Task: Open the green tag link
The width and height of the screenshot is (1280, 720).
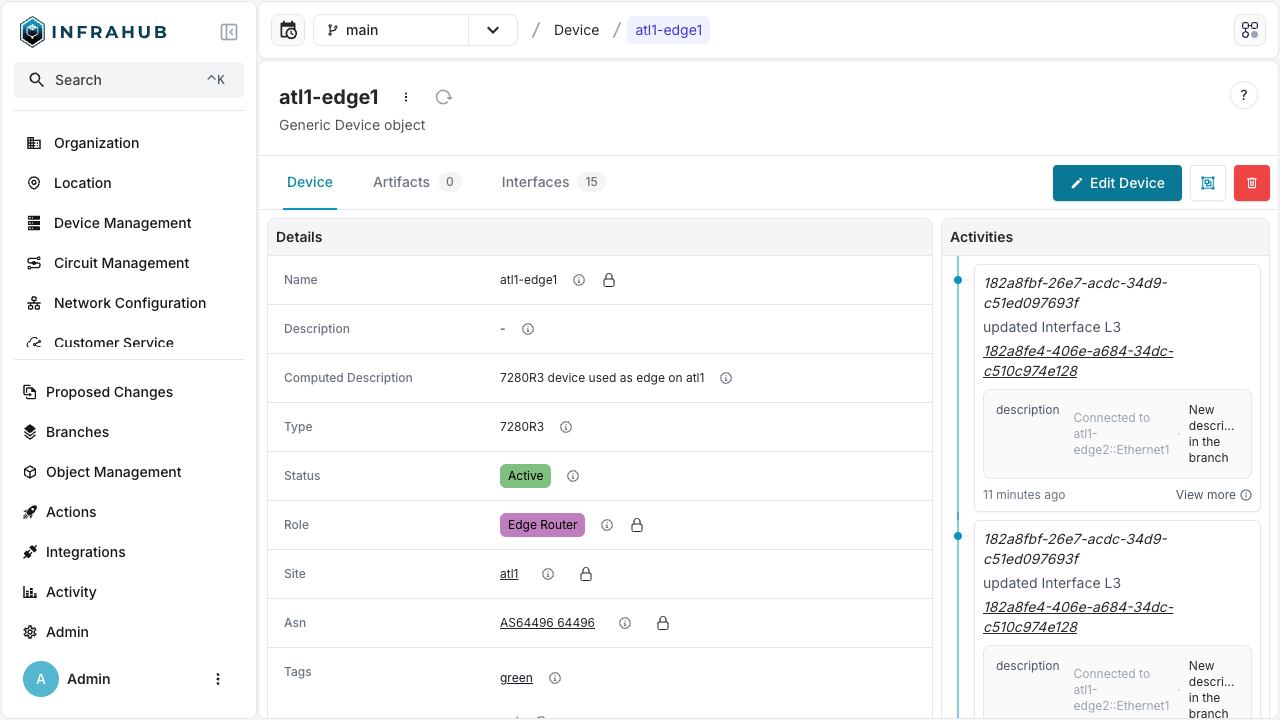Action: click(516, 678)
